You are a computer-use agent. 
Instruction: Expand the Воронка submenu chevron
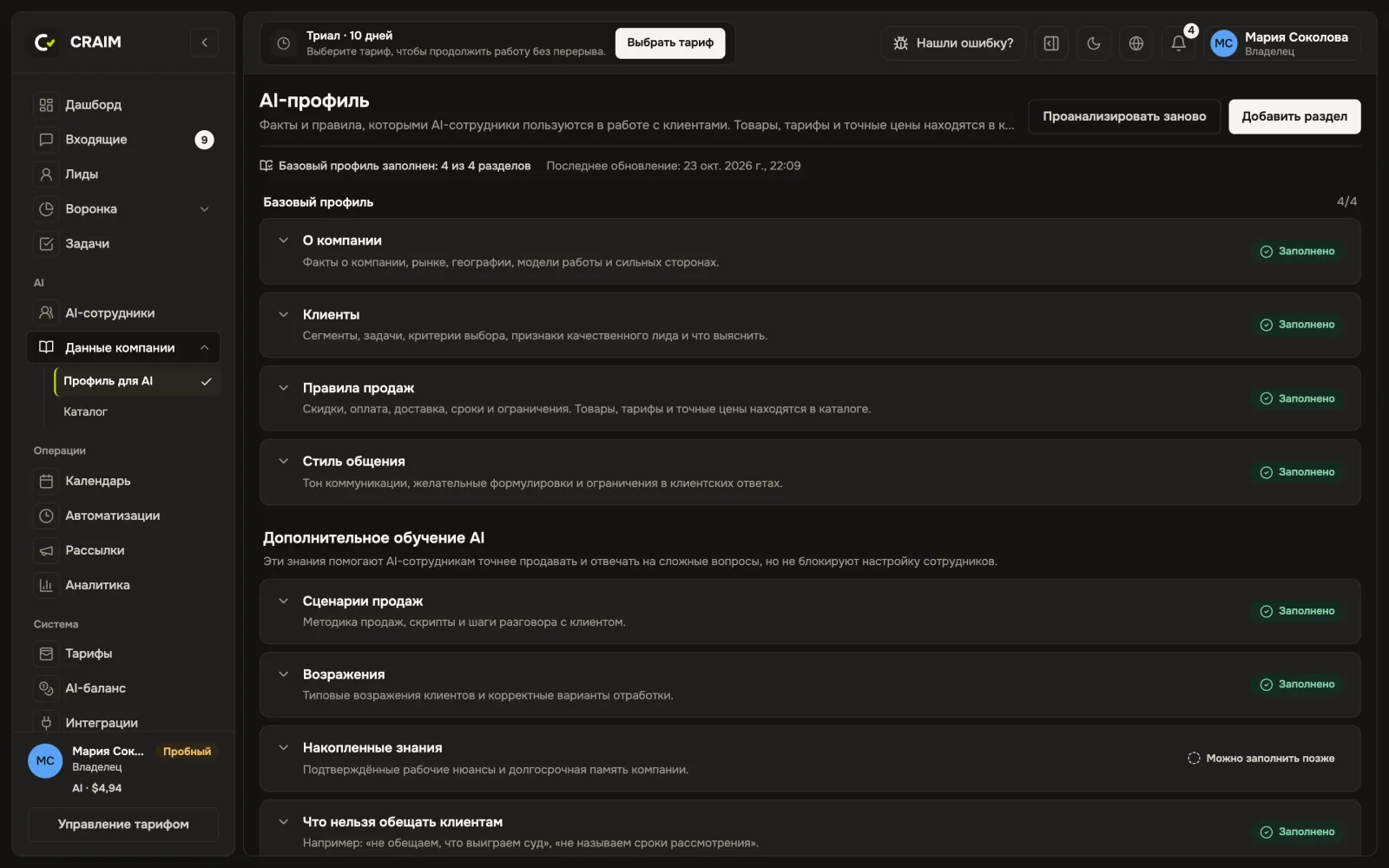point(204,209)
